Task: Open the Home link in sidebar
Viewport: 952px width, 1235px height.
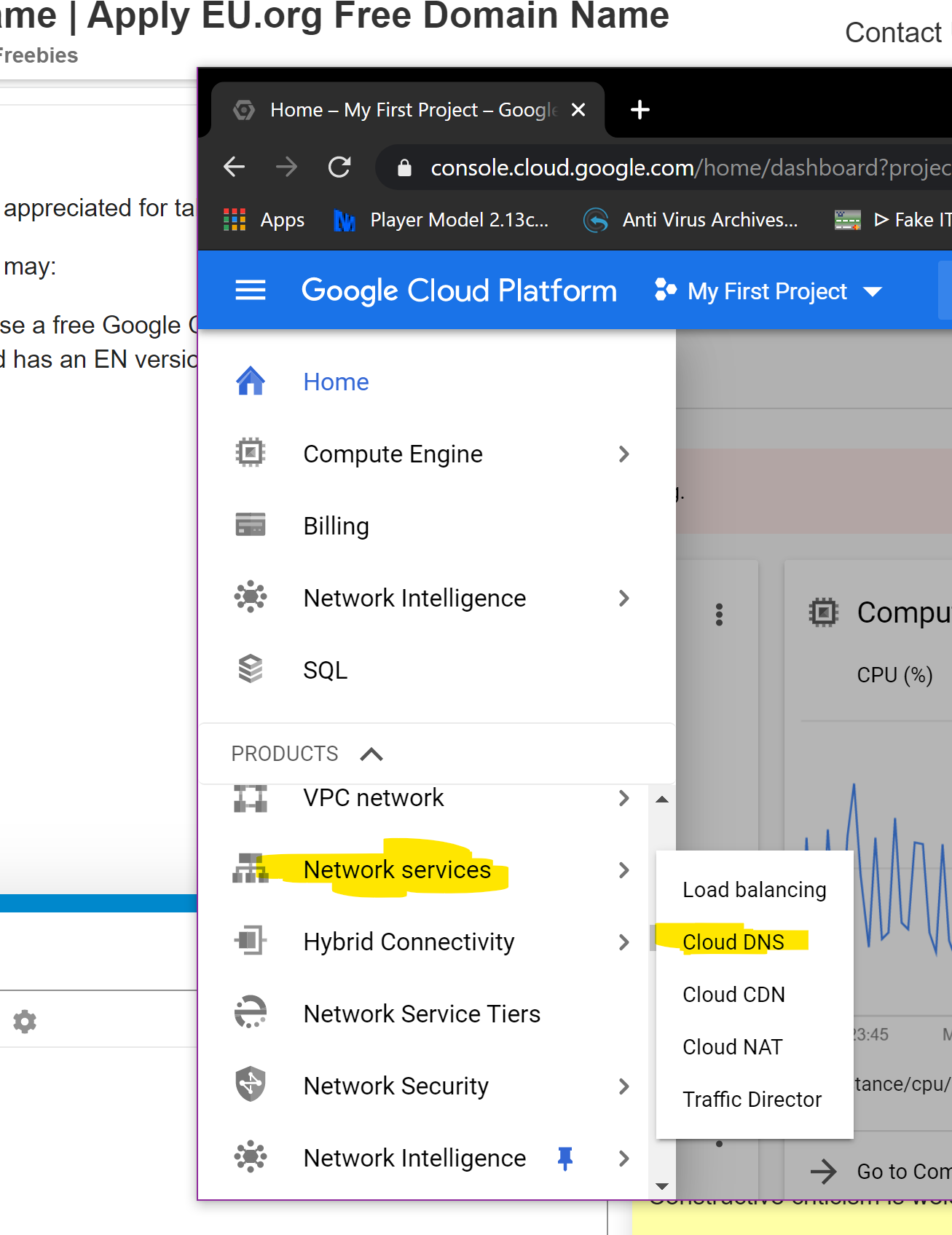Action: 336,382
